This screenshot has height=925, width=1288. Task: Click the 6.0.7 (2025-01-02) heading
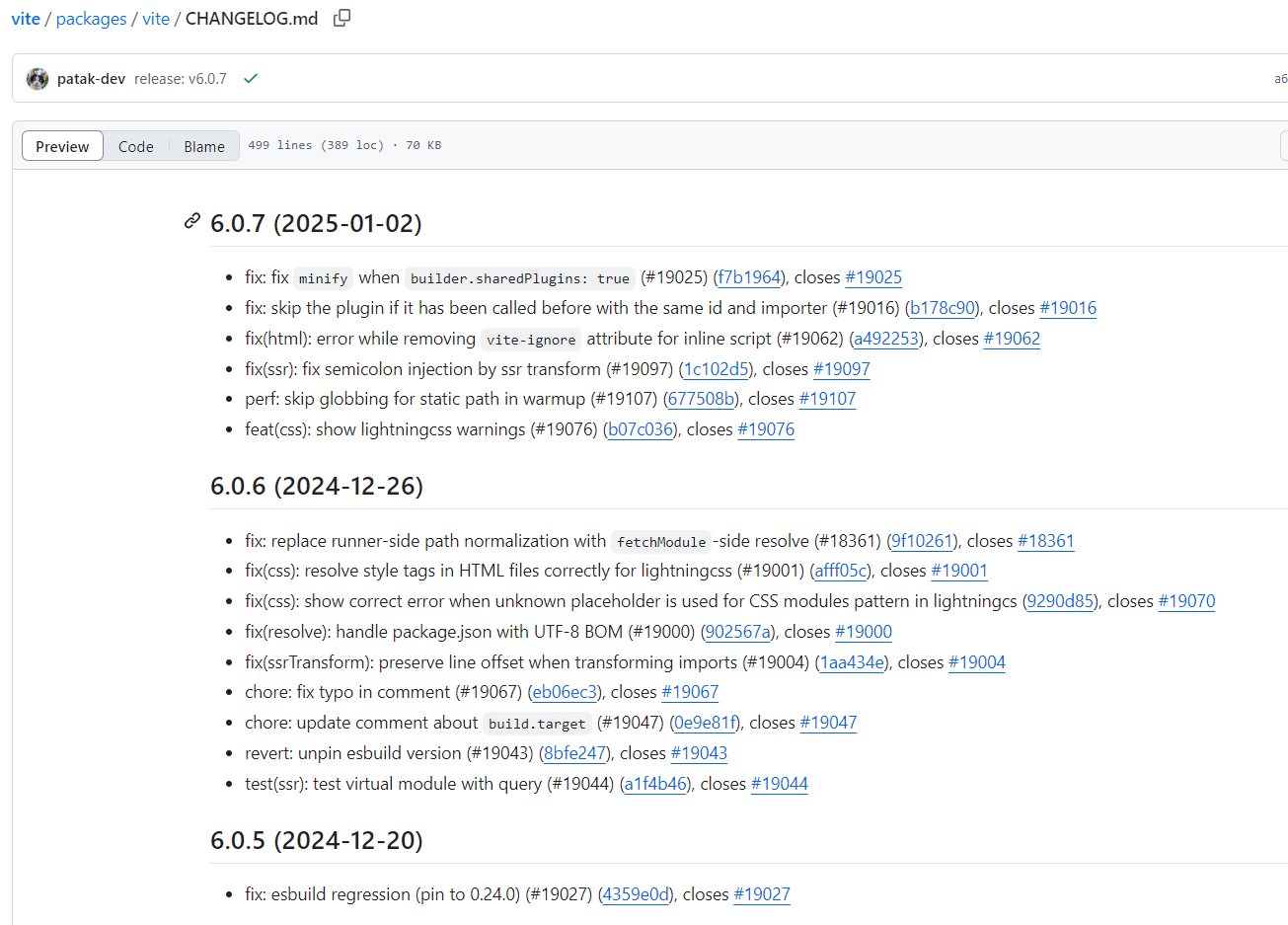tap(316, 223)
